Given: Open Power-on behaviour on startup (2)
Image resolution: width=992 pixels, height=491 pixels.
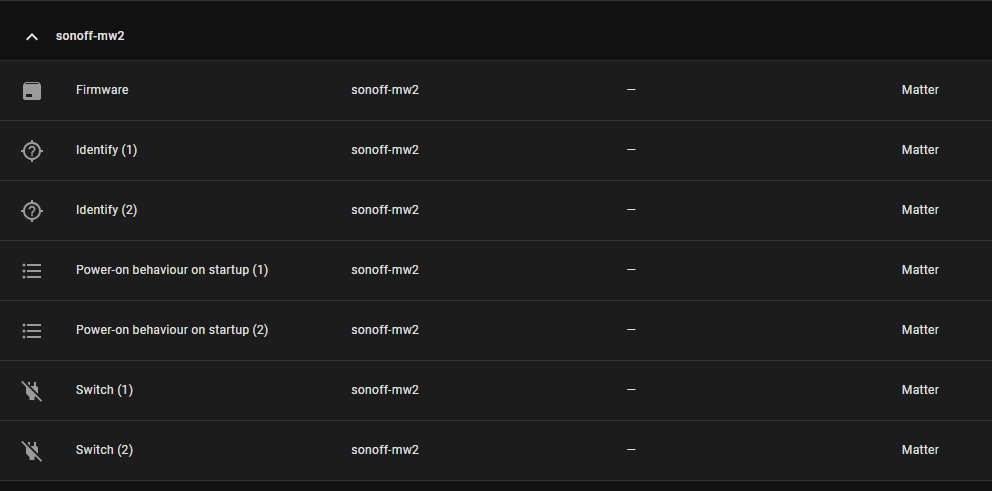Looking at the screenshot, I should 172,330.
